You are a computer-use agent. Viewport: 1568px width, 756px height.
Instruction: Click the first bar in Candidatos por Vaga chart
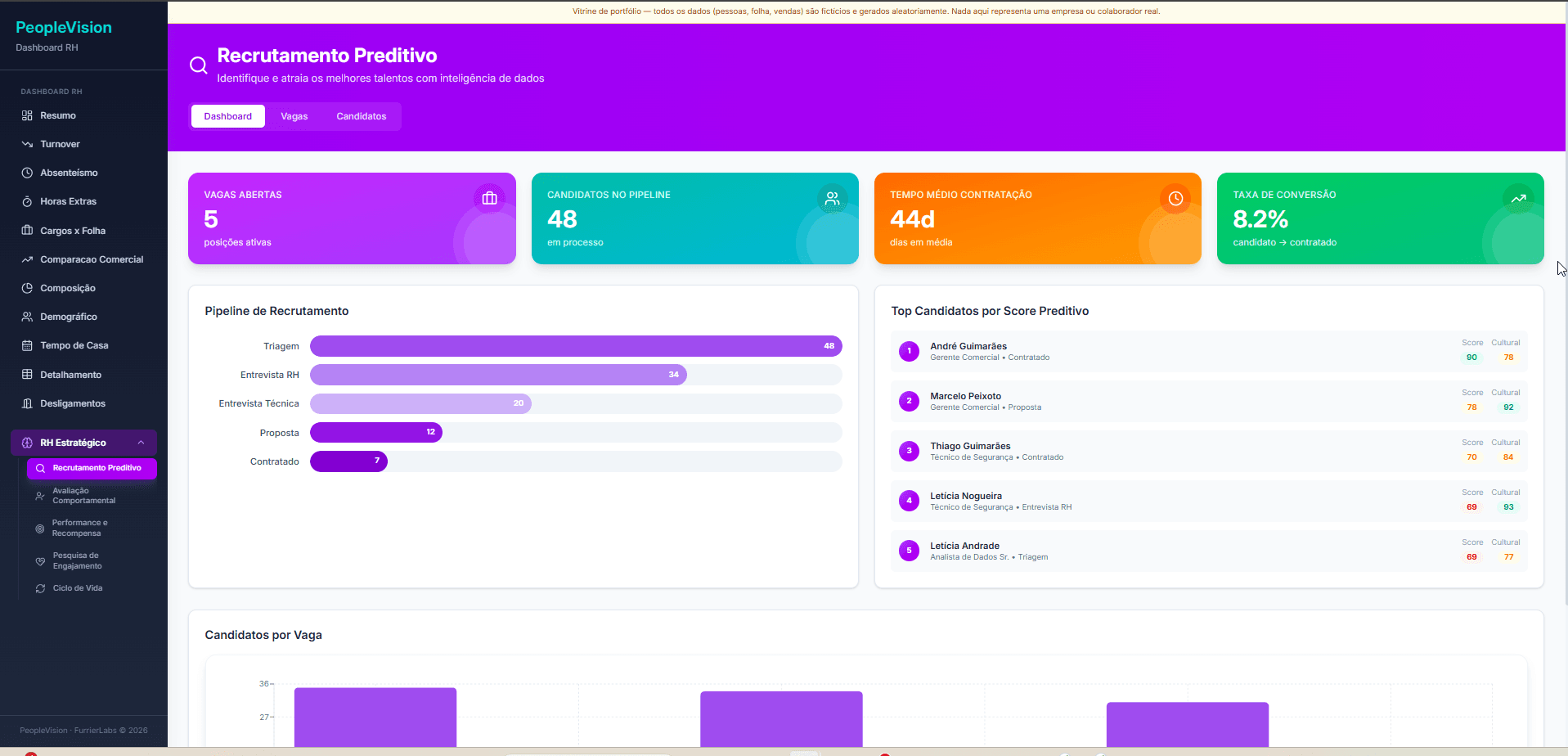[x=375, y=717]
